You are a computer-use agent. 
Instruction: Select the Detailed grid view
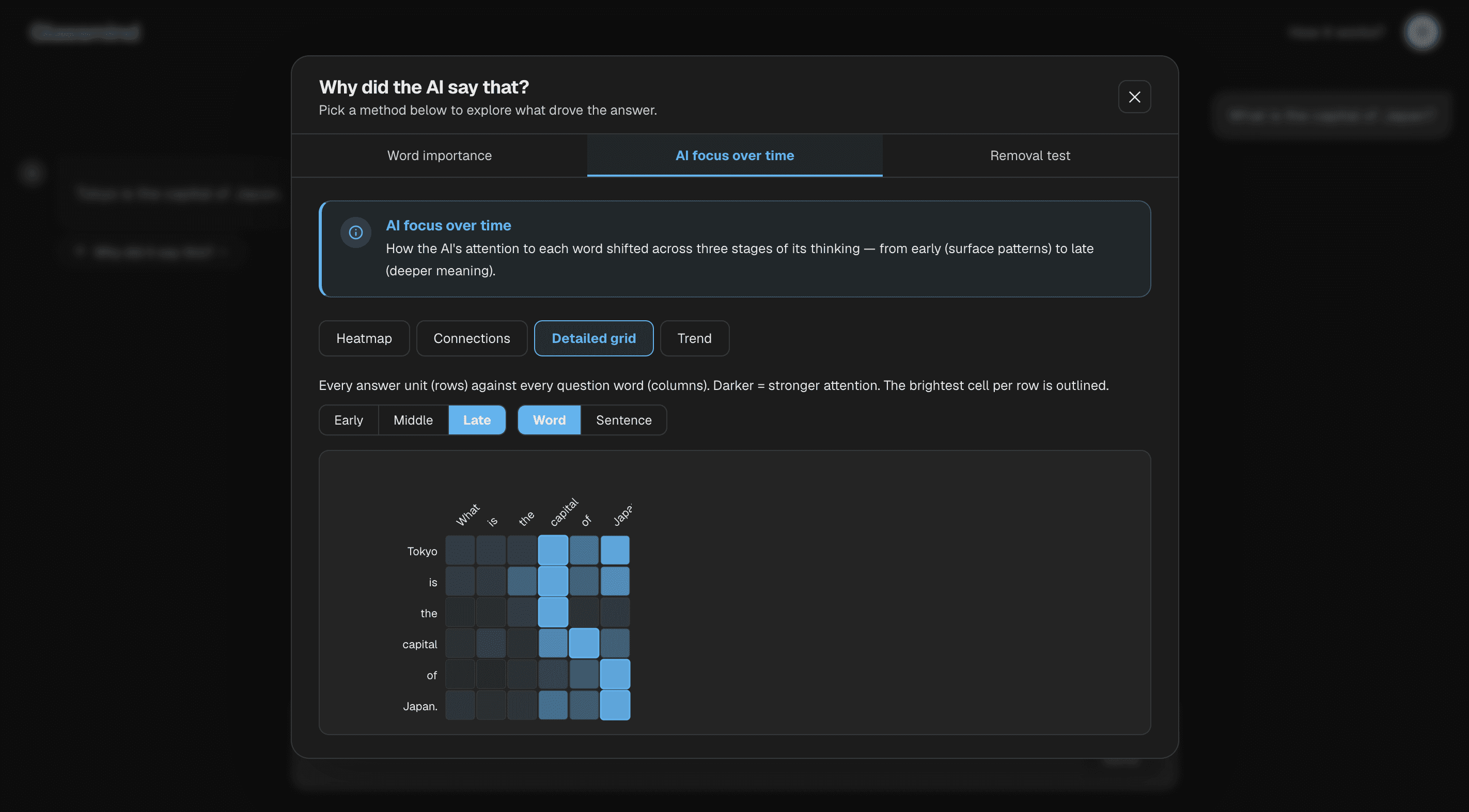click(593, 338)
